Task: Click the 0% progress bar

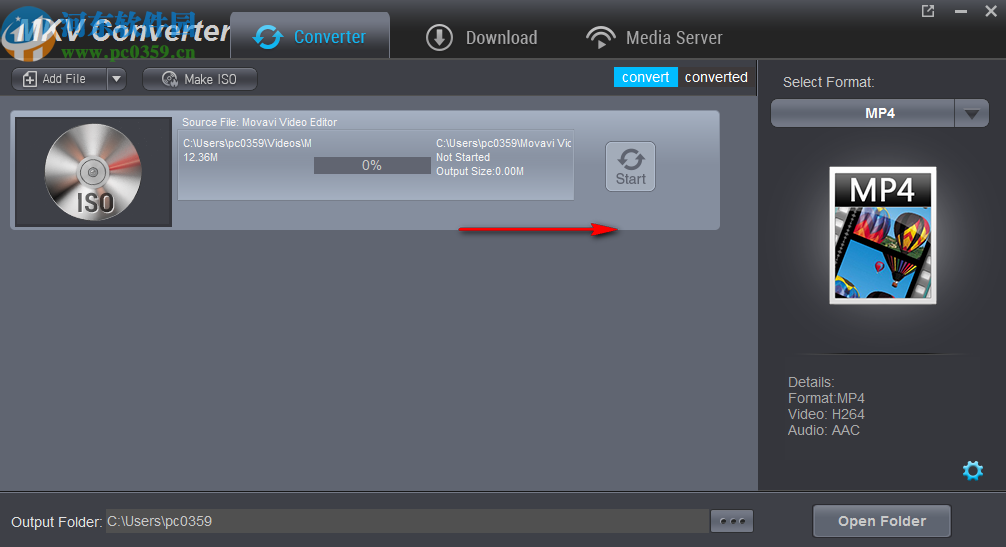Action: (x=372, y=165)
